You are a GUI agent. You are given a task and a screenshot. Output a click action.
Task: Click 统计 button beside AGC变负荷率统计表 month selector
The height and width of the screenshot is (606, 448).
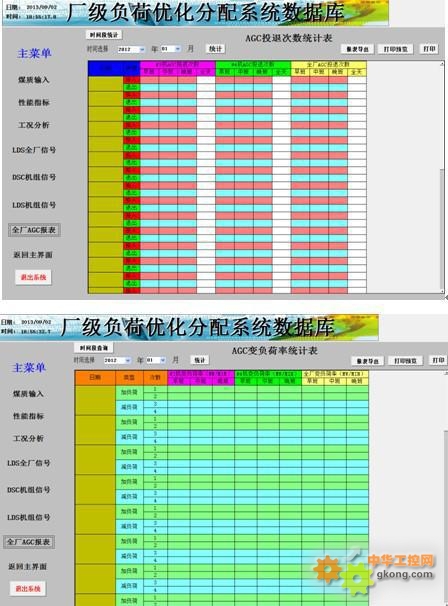(199, 360)
